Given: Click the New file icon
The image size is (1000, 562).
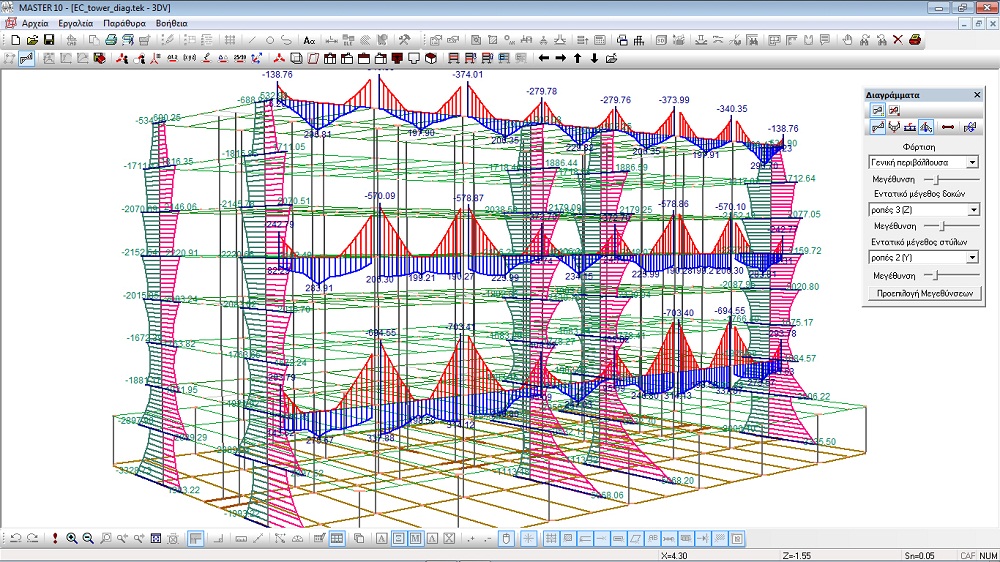Looking at the screenshot, I should [x=14, y=40].
